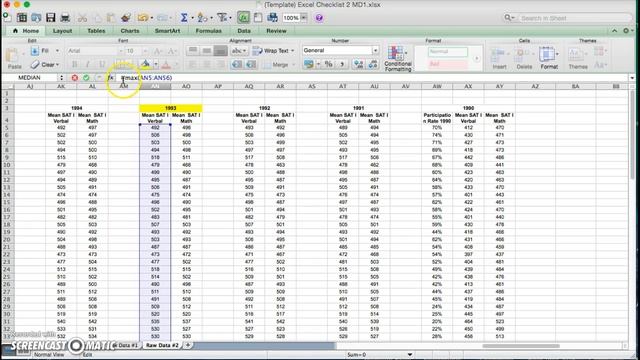Switch to the Review ribbon tab
The width and height of the screenshot is (640, 360).
276,31
